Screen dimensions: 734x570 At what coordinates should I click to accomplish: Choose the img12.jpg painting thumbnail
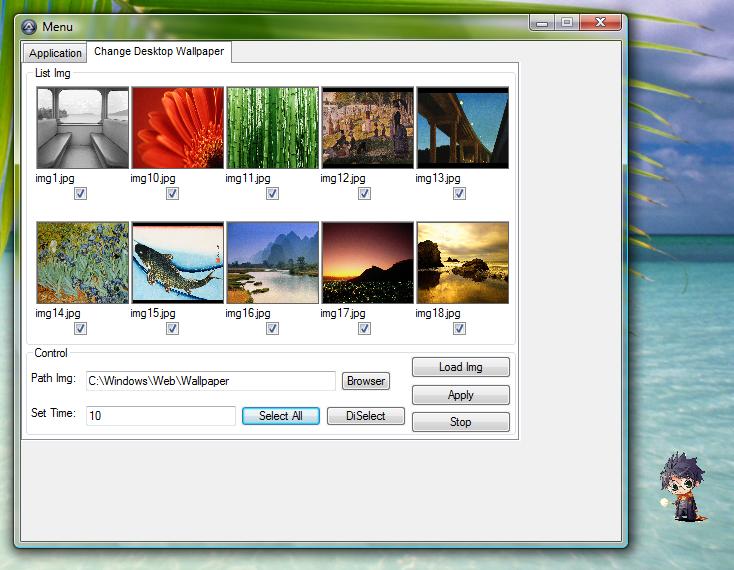[367, 127]
